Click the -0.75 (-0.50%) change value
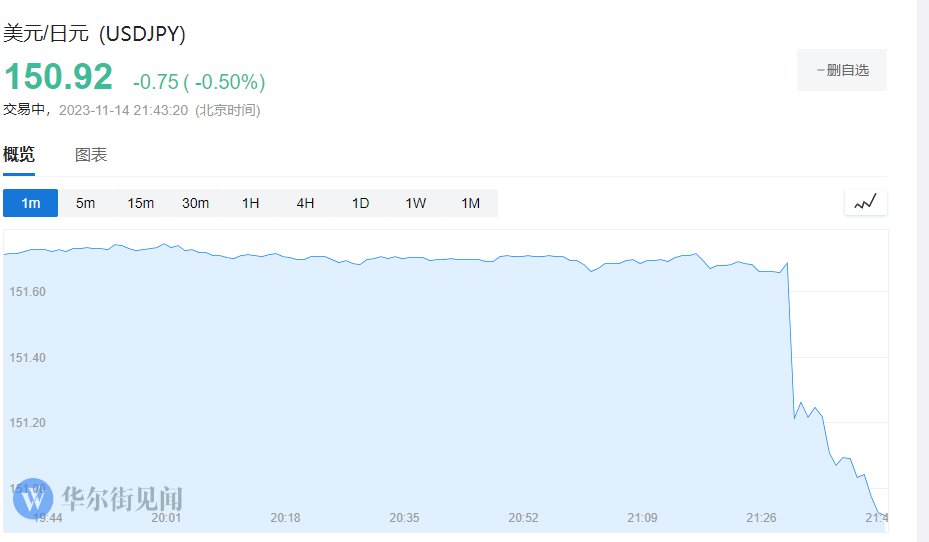The image size is (929, 542). (x=199, y=82)
